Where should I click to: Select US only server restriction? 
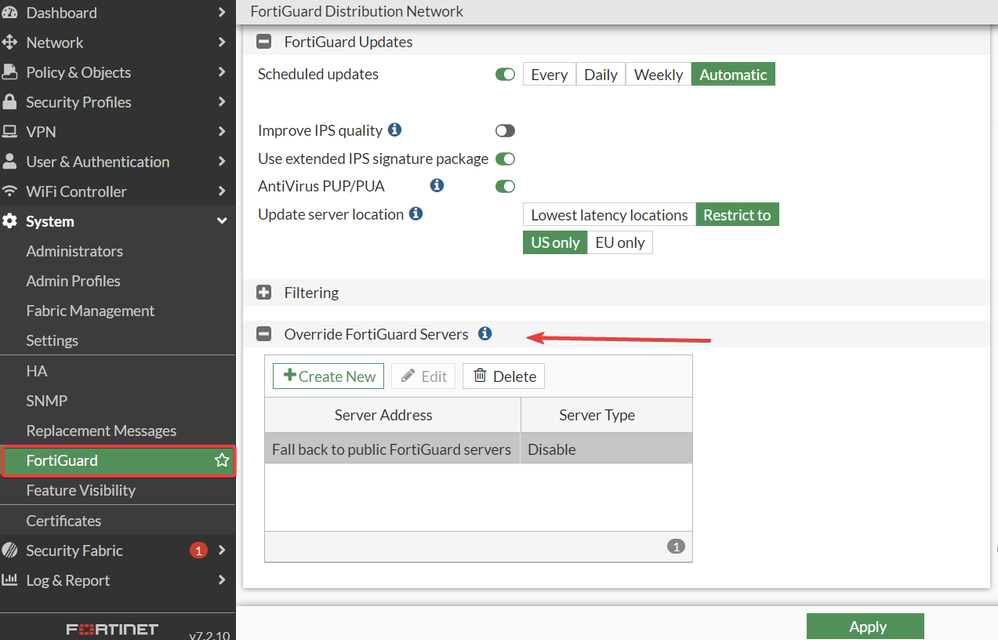coord(555,242)
